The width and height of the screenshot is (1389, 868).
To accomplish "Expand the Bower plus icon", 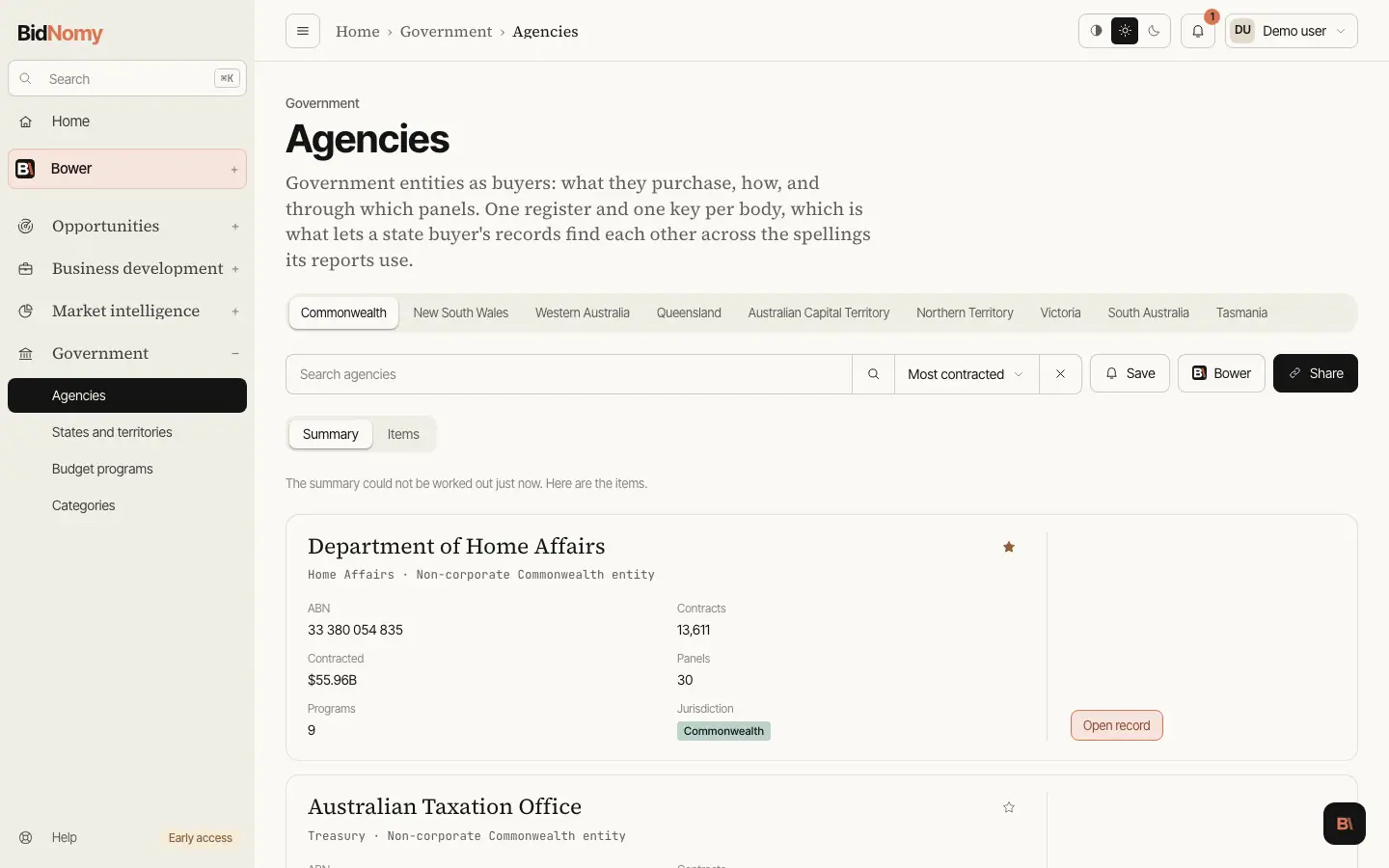I will pyautogui.click(x=234, y=170).
